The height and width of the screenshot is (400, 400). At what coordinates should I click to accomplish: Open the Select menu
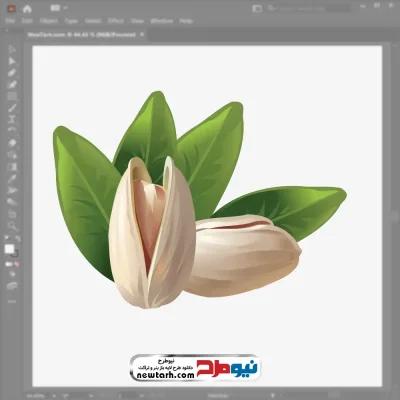click(x=93, y=21)
